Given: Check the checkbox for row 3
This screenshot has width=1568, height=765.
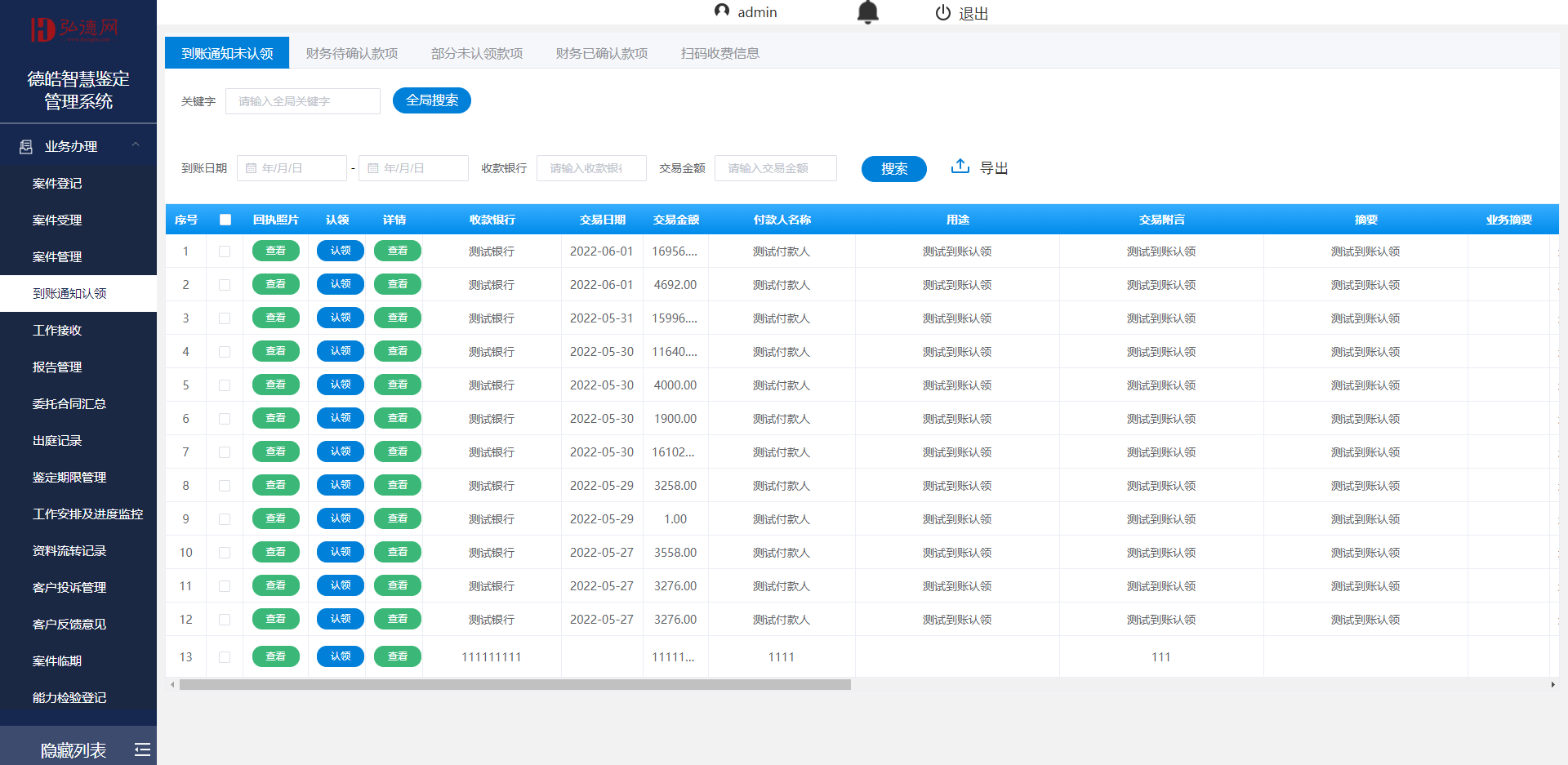Looking at the screenshot, I should tap(225, 318).
